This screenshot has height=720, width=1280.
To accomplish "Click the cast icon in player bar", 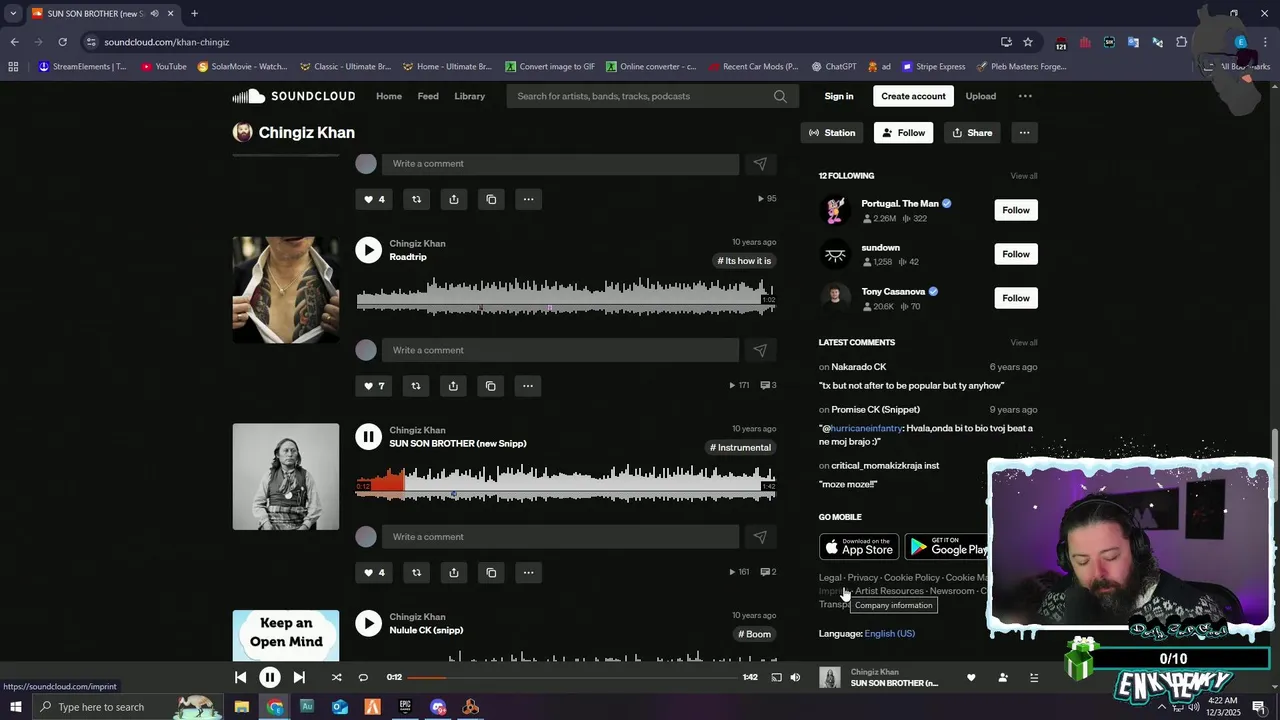I will click(x=776, y=677).
